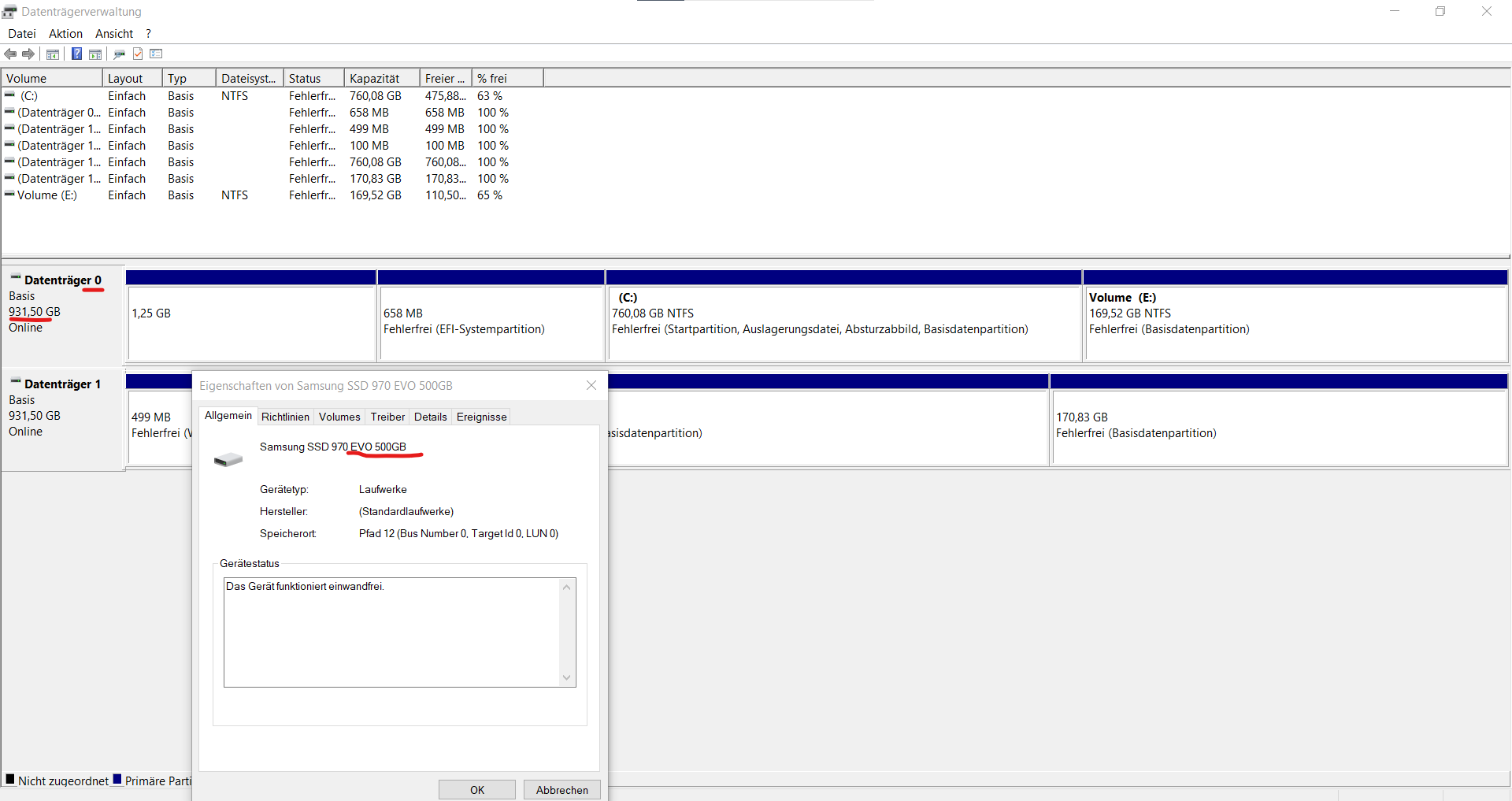Click the 100 MB capacity cell in volume list
This screenshot has width=1512, height=801.
click(x=369, y=146)
